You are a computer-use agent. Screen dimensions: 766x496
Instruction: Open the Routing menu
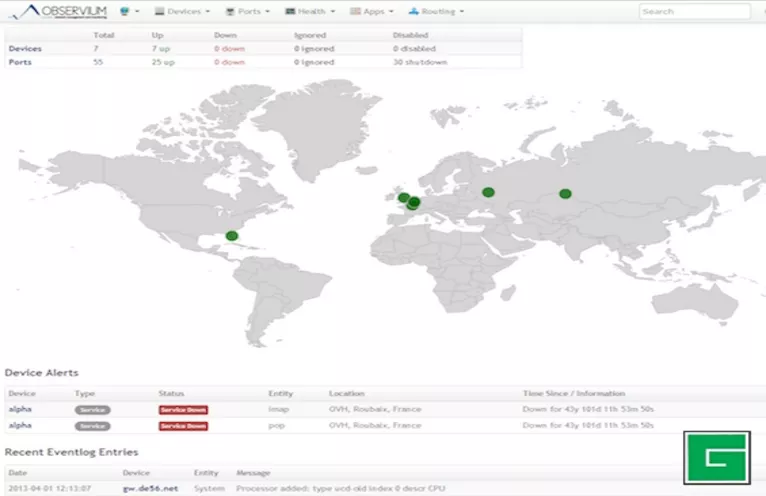[x=434, y=12]
